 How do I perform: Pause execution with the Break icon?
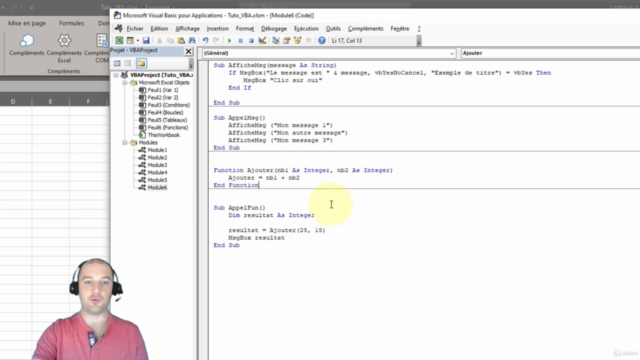click(240, 40)
